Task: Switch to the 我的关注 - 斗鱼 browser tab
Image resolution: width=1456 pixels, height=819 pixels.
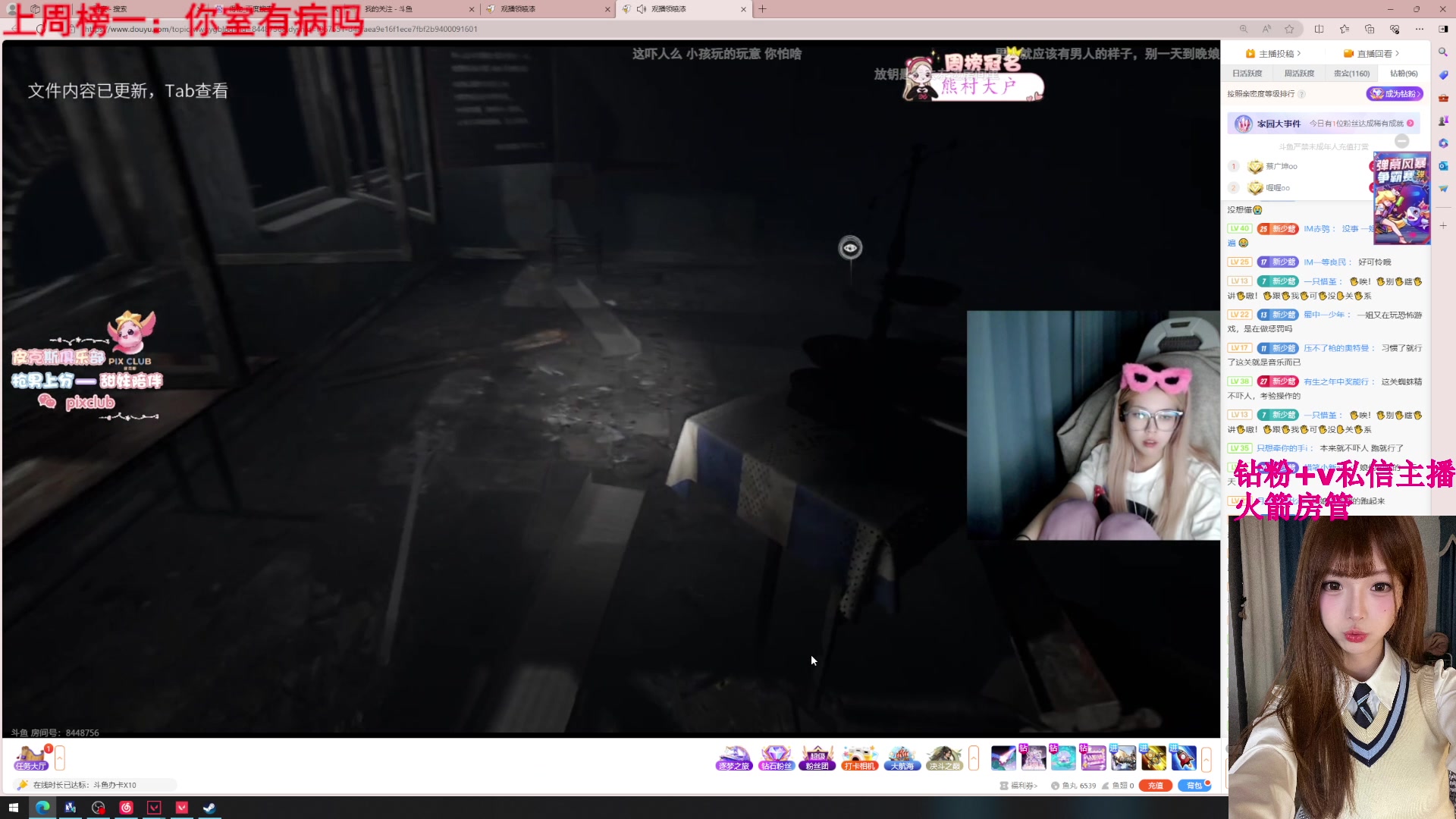Action: [413, 9]
